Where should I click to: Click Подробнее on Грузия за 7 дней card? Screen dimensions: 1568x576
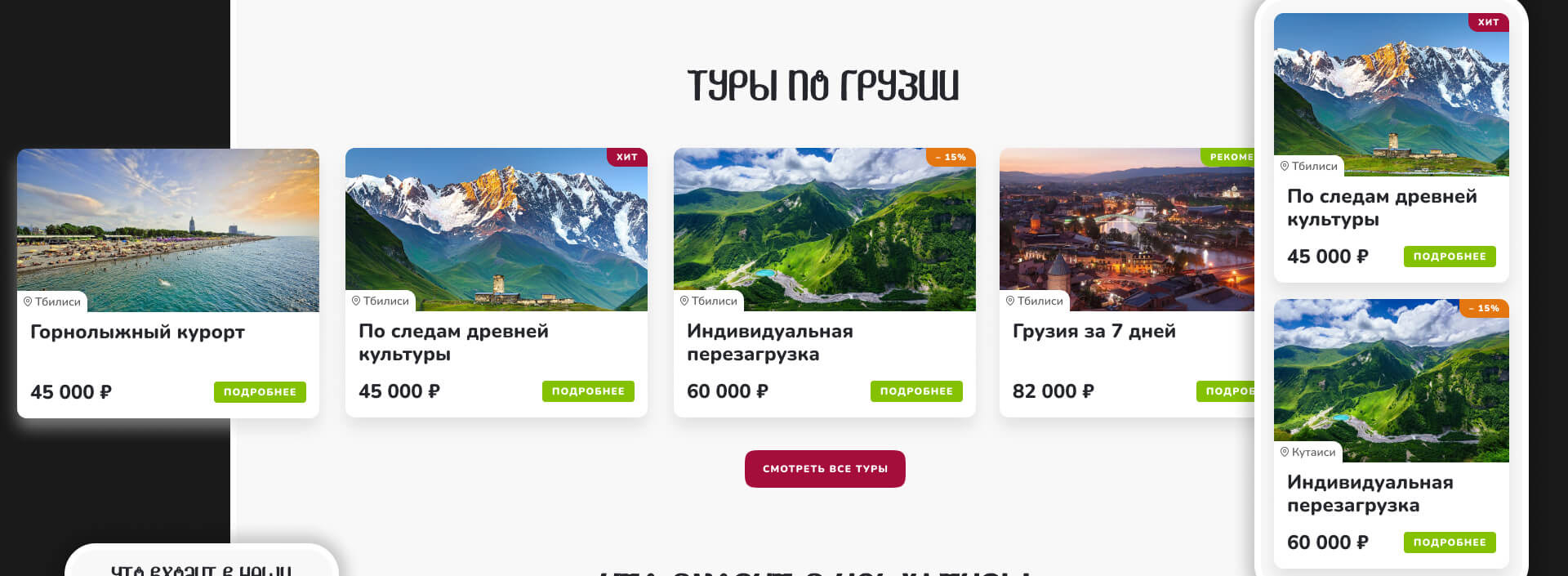pos(1226,391)
